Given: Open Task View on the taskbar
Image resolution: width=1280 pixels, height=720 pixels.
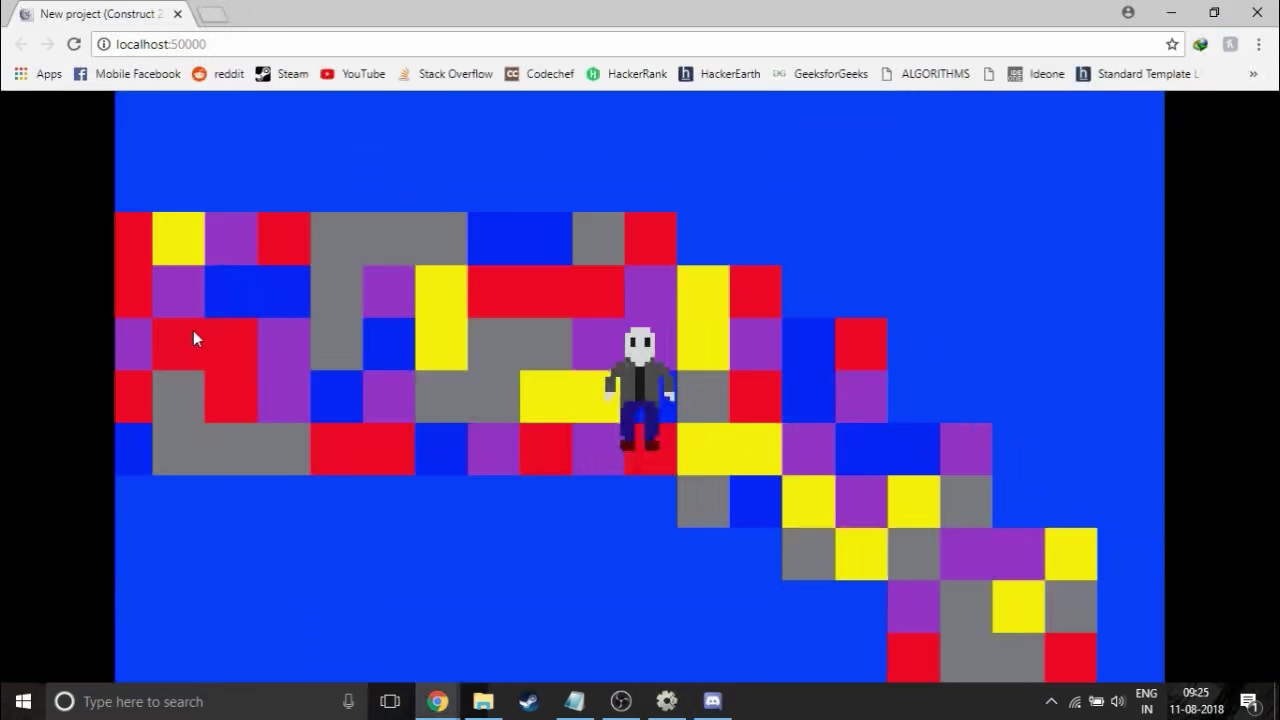Looking at the screenshot, I should coord(390,701).
